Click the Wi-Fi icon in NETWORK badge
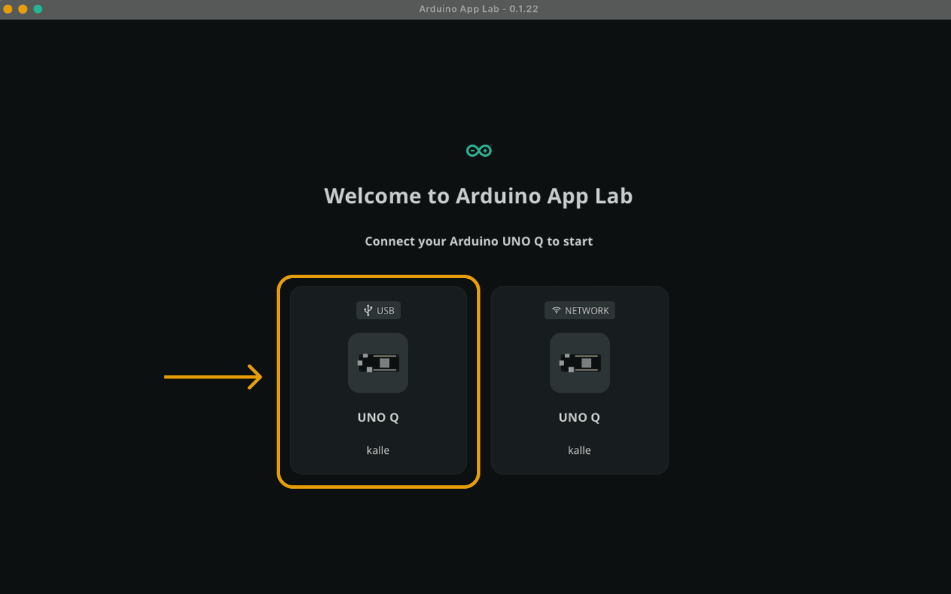The height and width of the screenshot is (594, 951). coord(556,311)
